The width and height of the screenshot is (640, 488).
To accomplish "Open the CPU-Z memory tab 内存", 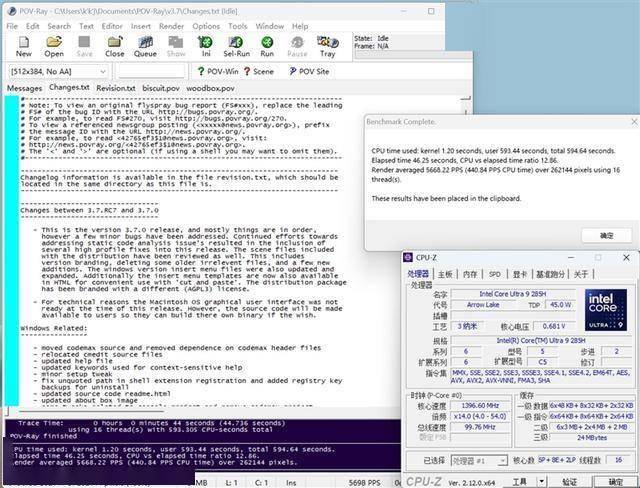I will click(x=470, y=274).
